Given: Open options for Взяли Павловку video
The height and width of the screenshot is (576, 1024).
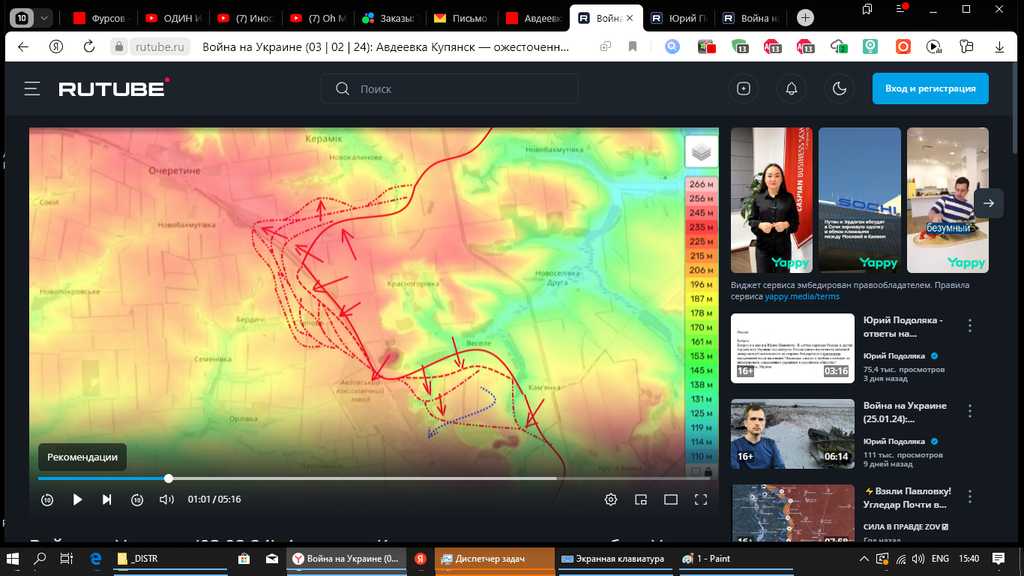Looking at the screenshot, I should coord(970,496).
